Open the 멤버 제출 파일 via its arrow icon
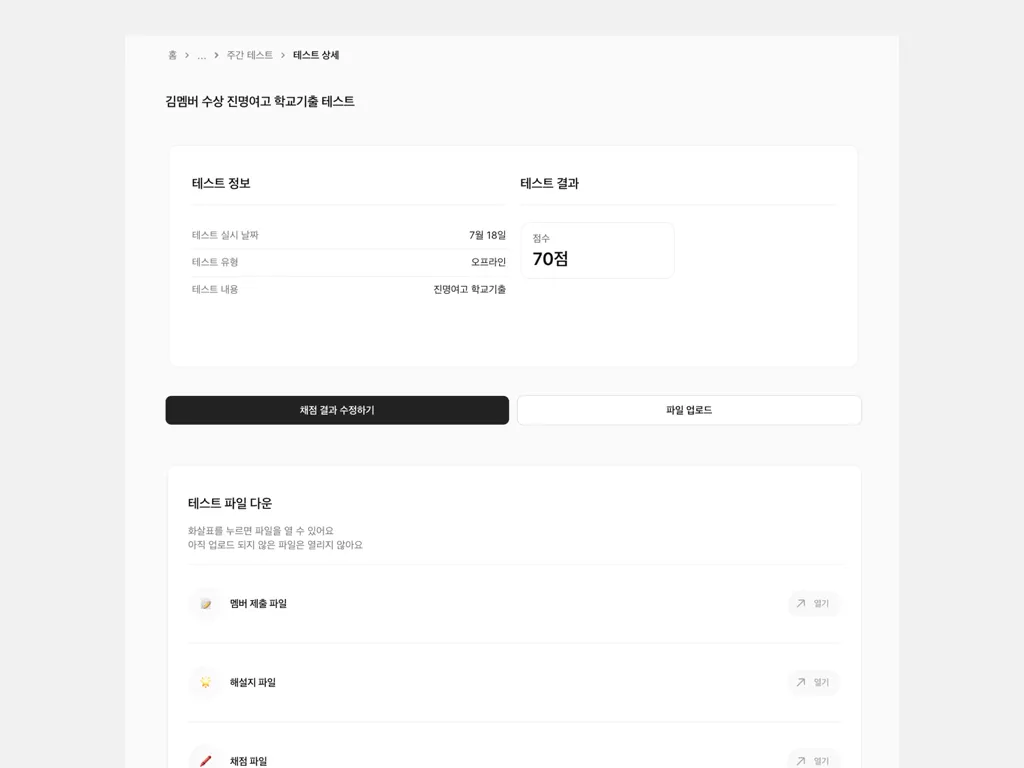 coord(801,604)
